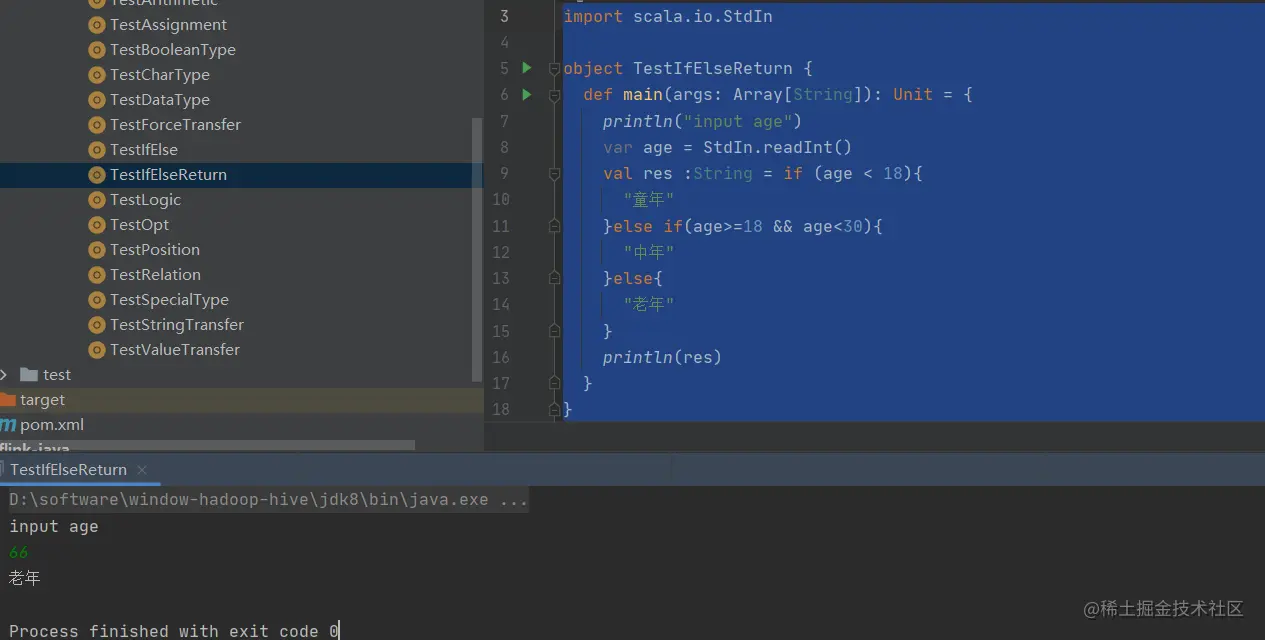Select TestLogic file
The height and width of the screenshot is (640, 1265).
click(x=145, y=200)
